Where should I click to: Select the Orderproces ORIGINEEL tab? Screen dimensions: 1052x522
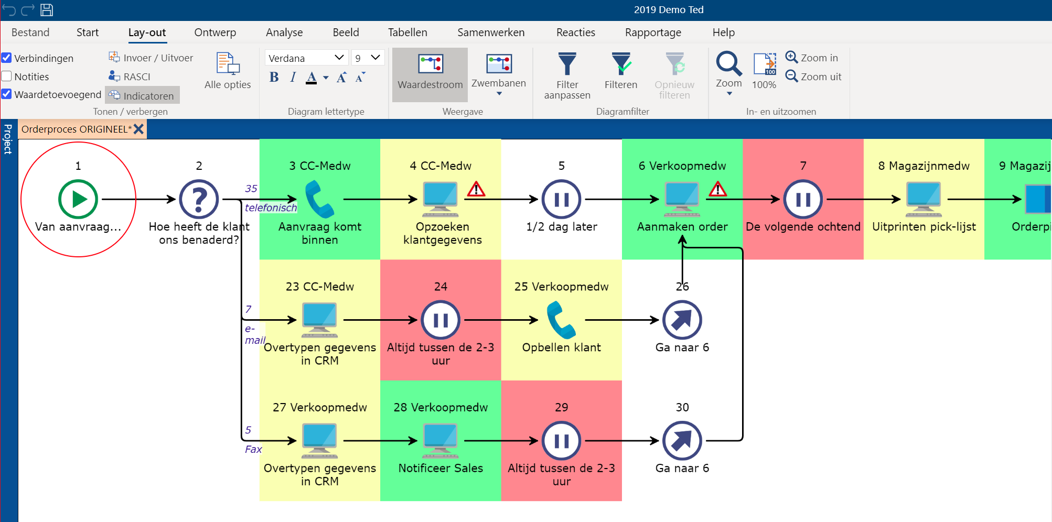[x=75, y=129]
